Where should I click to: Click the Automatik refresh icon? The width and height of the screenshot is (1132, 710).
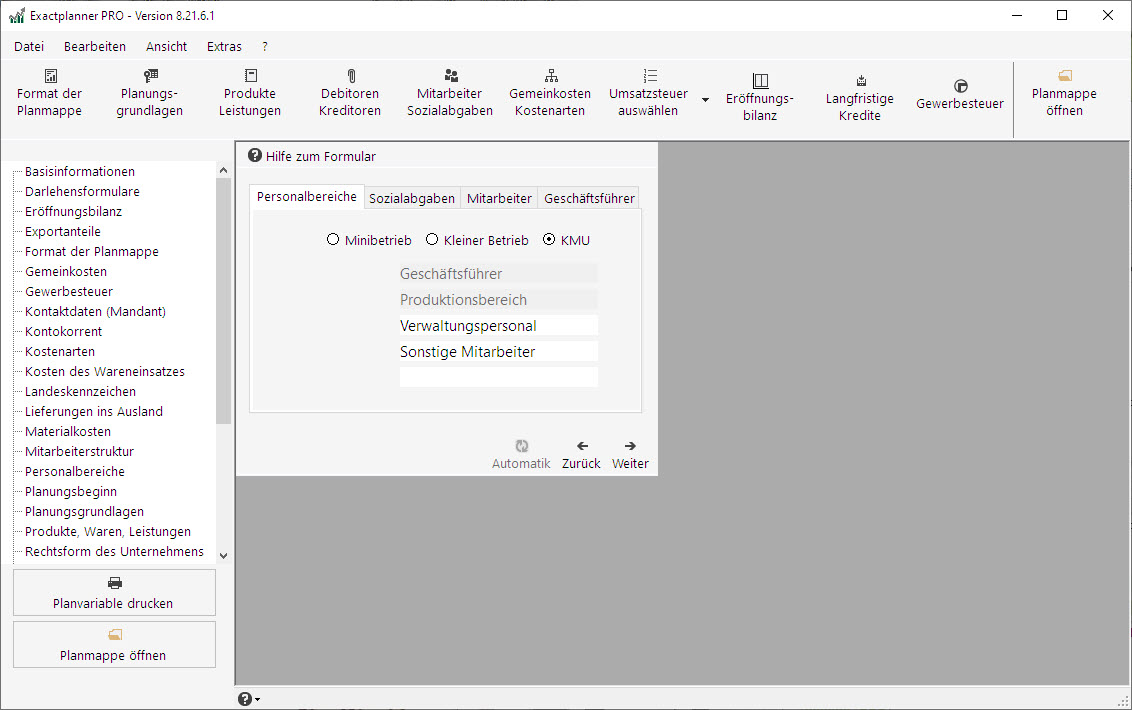(521, 446)
